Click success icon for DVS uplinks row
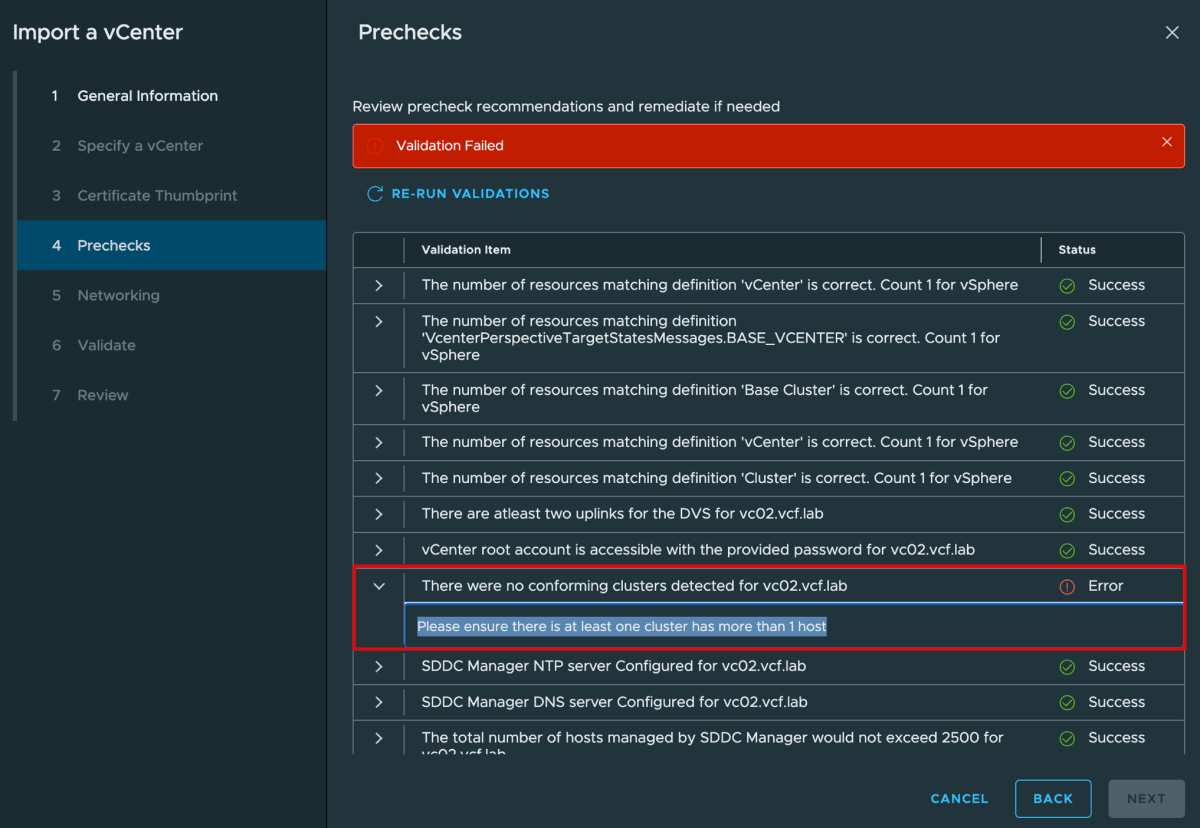The height and width of the screenshot is (828, 1200). coord(1067,515)
